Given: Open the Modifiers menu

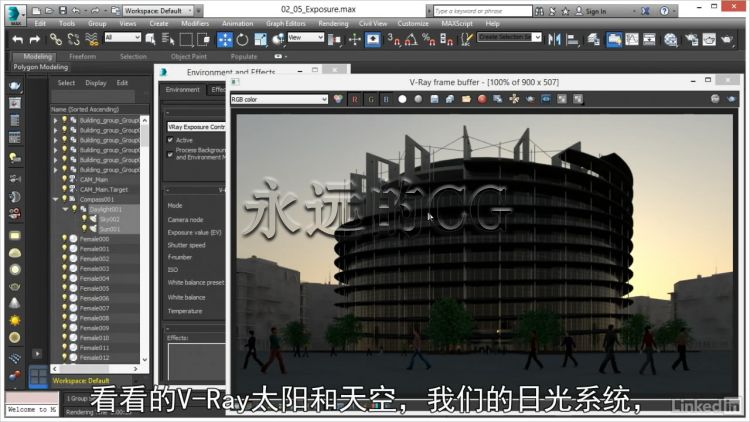Looking at the screenshot, I should (x=195, y=23).
